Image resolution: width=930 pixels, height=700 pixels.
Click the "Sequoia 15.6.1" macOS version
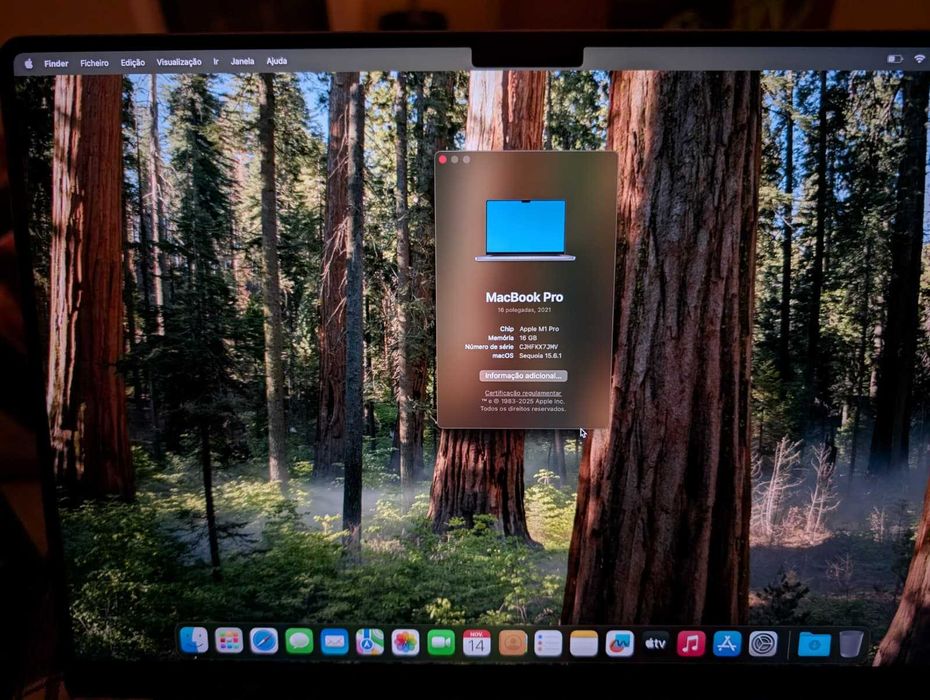coord(540,355)
